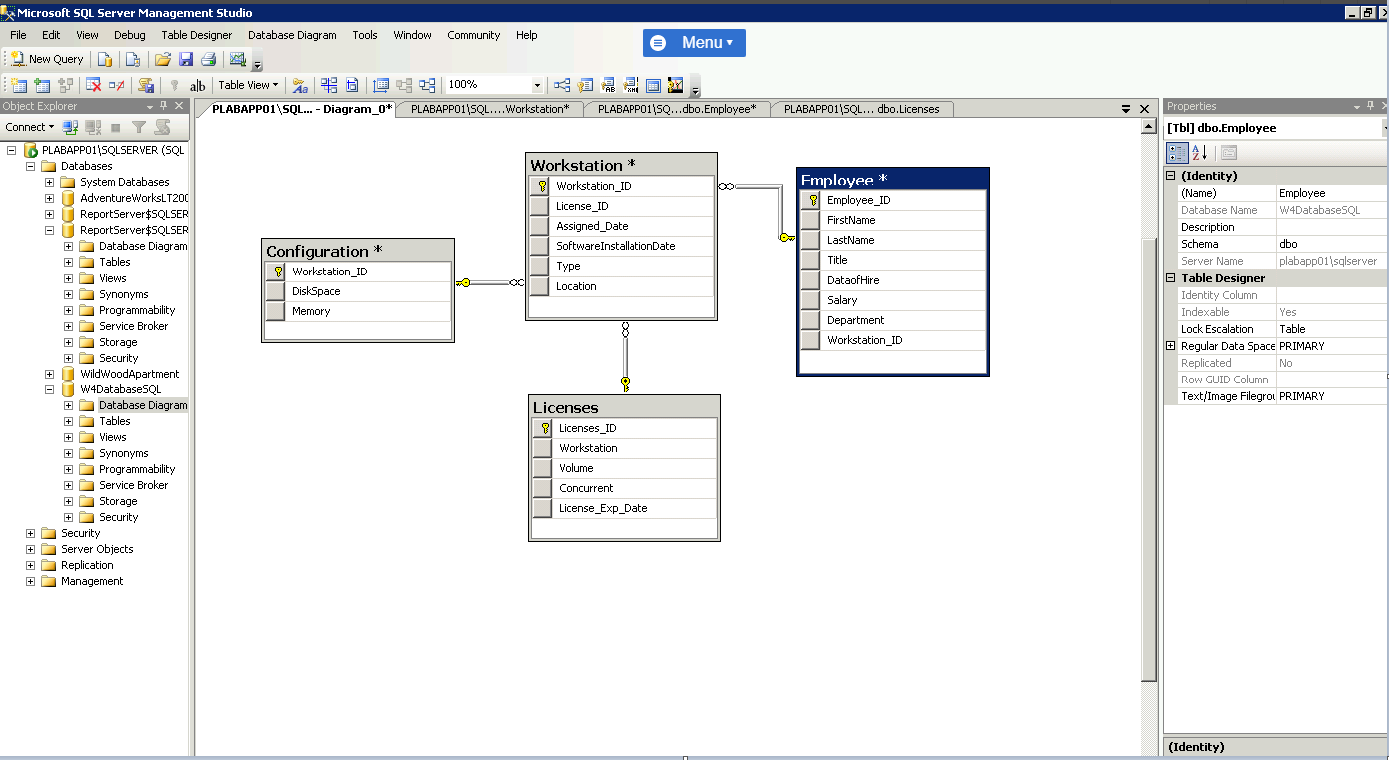
Task: Switch to the dbo.Employee* document tab
Action: tap(677, 109)
